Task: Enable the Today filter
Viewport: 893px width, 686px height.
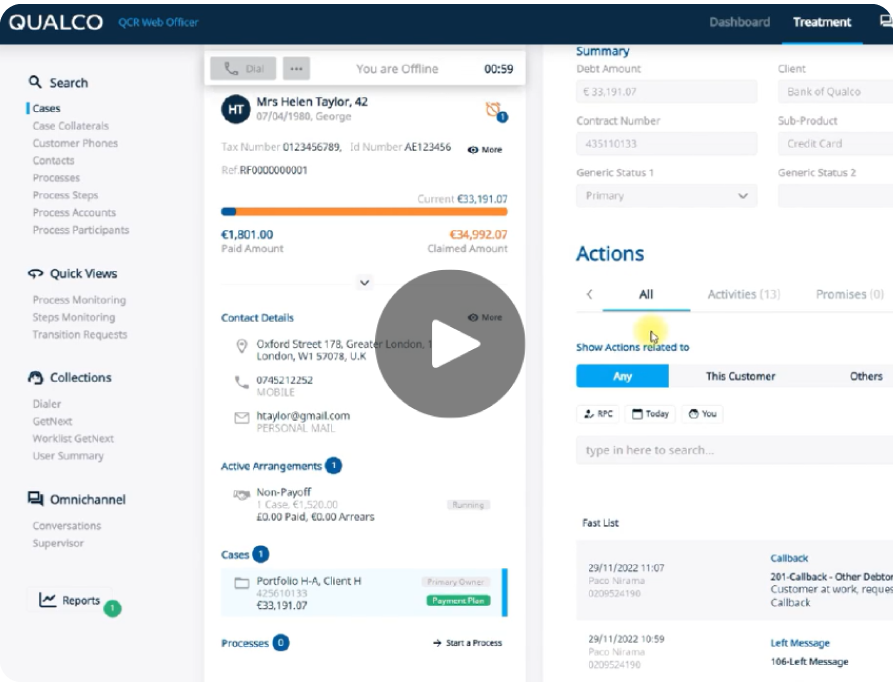Action: [649, 413]
